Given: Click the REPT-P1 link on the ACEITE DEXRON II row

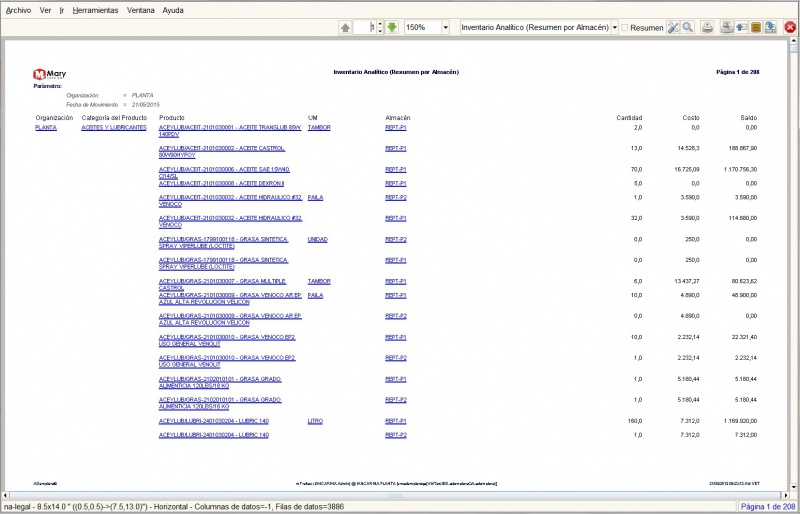Looking at the screenshot, I should 396,183.
